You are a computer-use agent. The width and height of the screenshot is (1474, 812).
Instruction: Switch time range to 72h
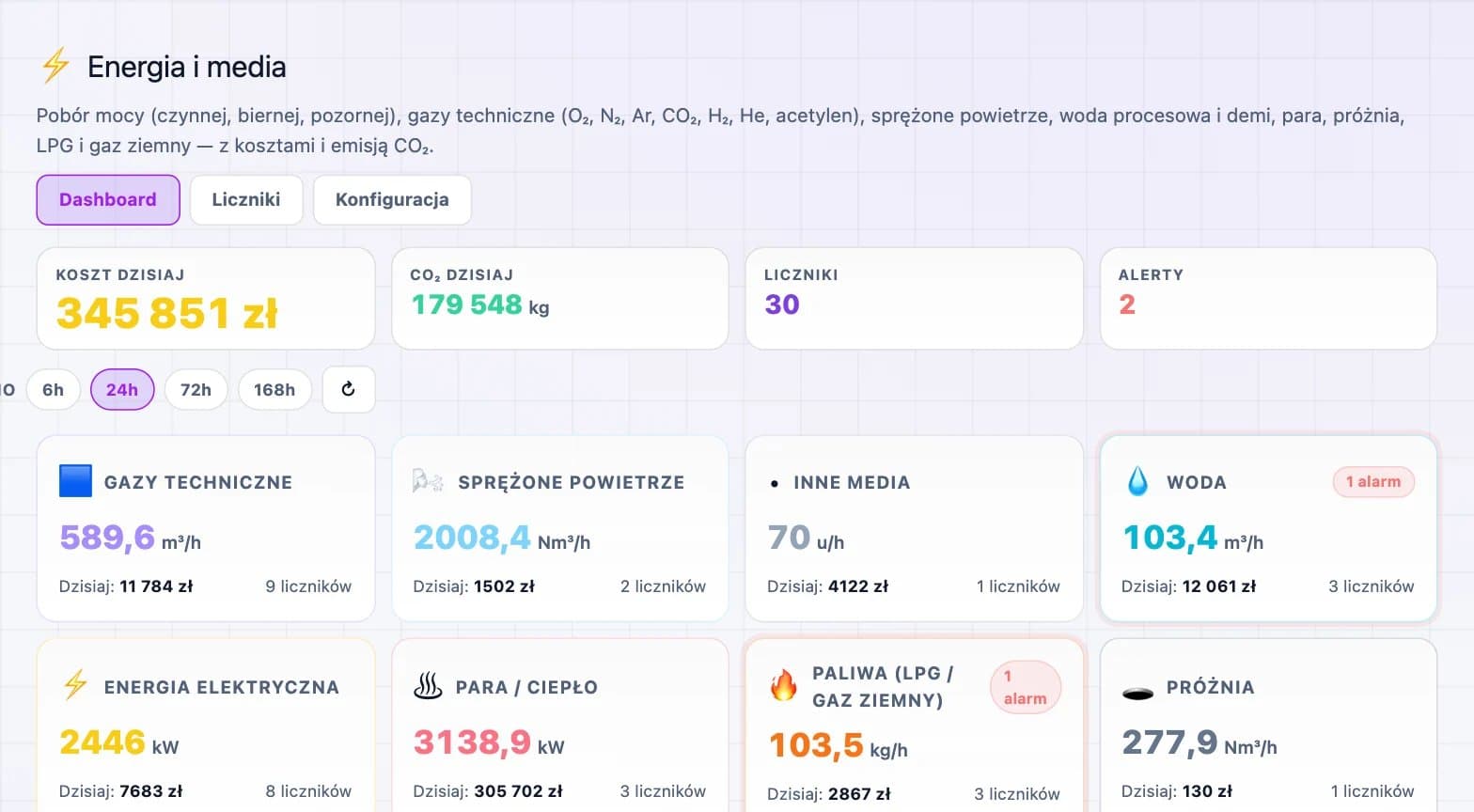pos(196,389)
